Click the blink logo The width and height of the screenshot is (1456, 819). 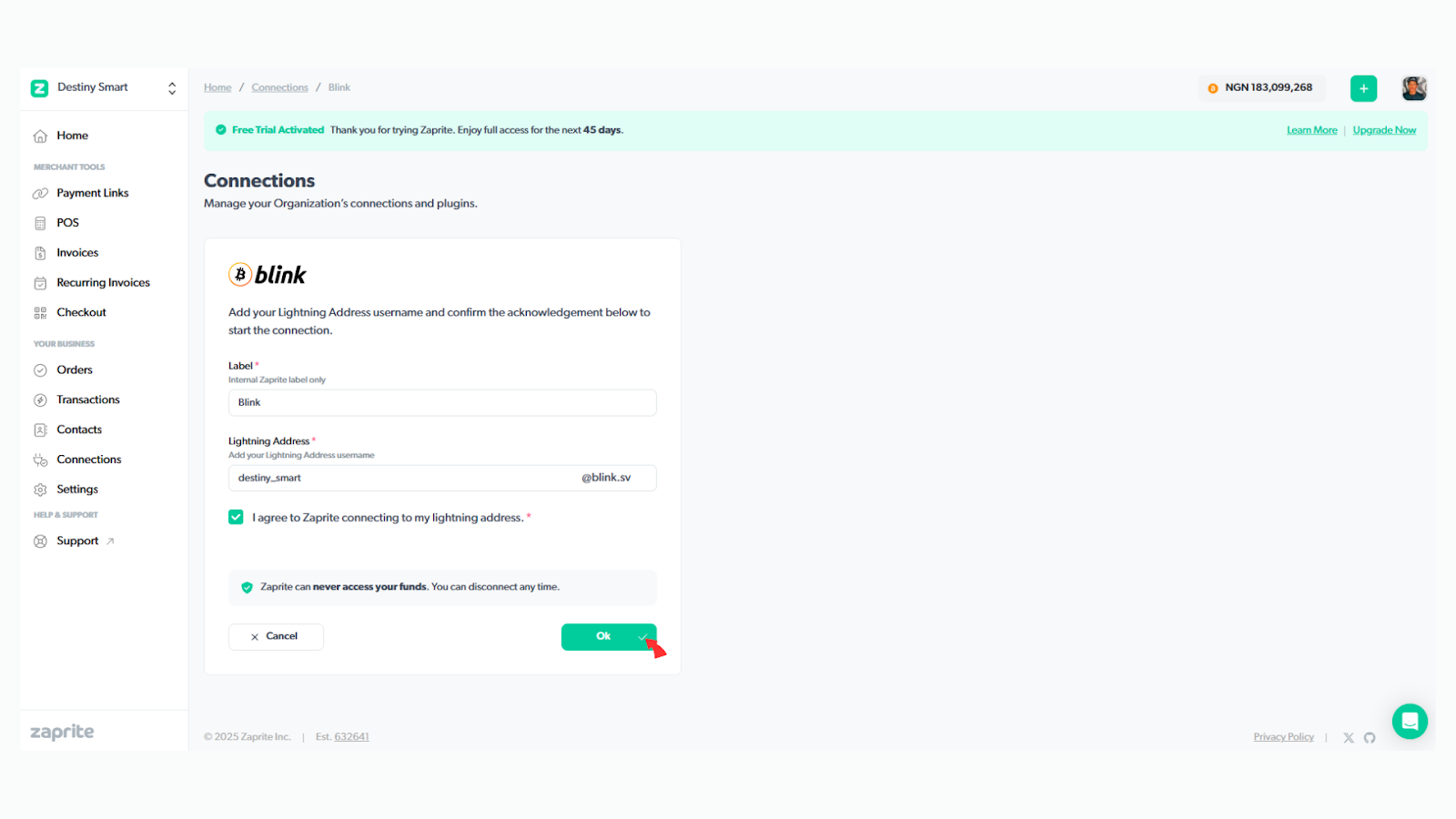click(x=268, y=275)
